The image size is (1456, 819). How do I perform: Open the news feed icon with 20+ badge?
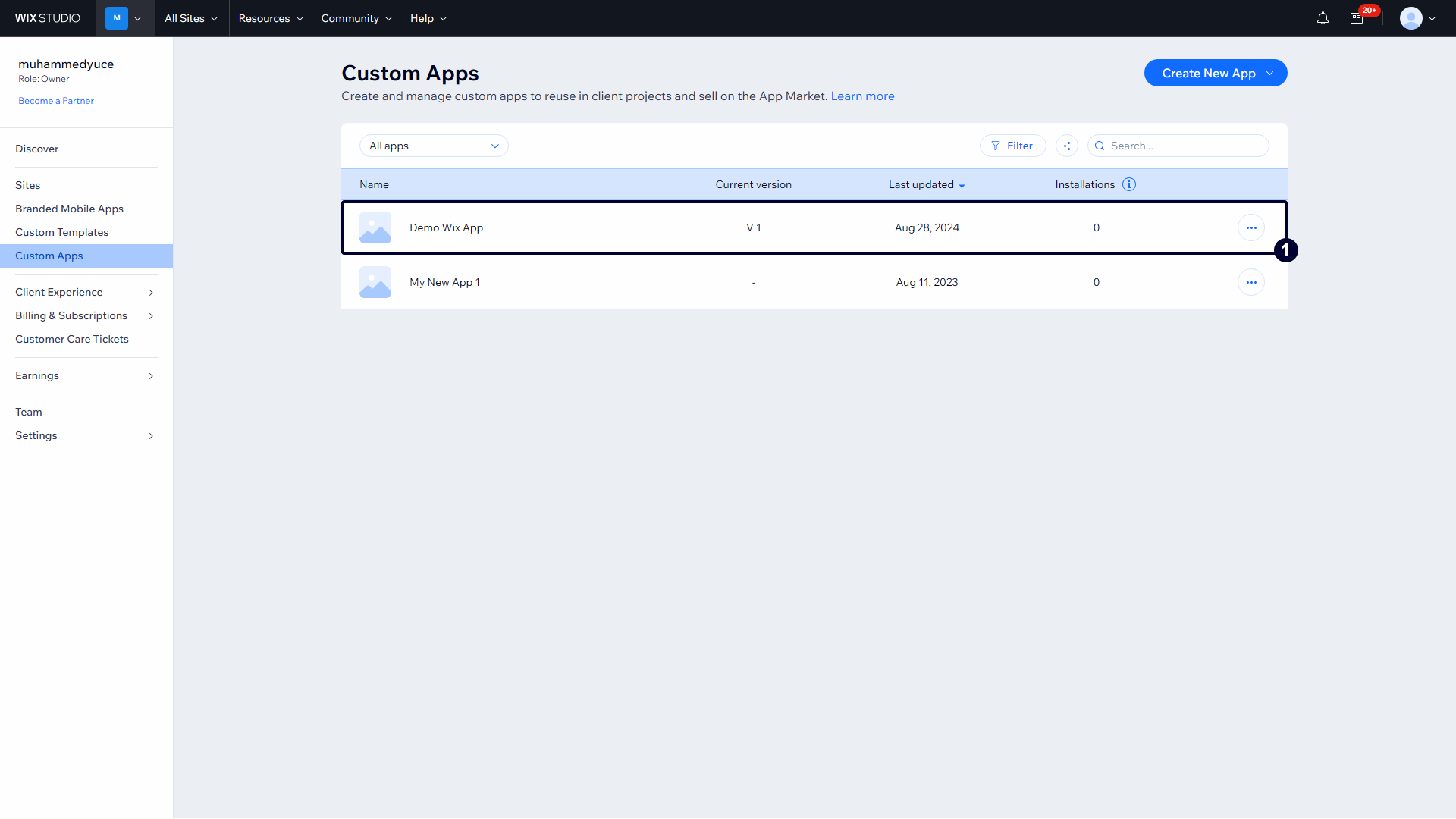tap(1357, 18)
